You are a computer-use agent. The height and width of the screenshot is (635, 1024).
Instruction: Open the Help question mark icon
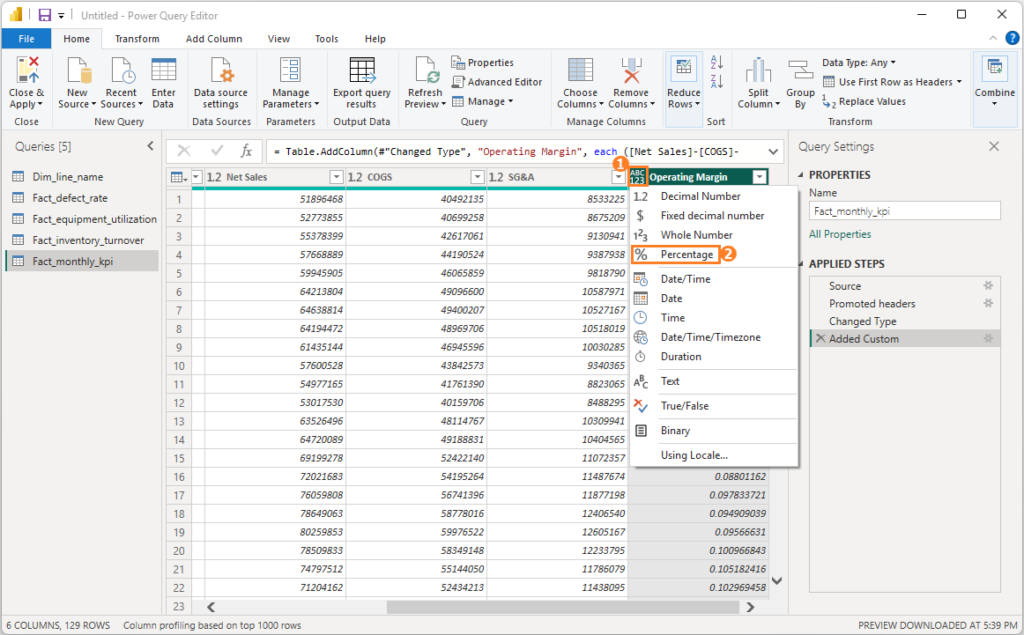pyautogui.click(x=1012, y=39)
